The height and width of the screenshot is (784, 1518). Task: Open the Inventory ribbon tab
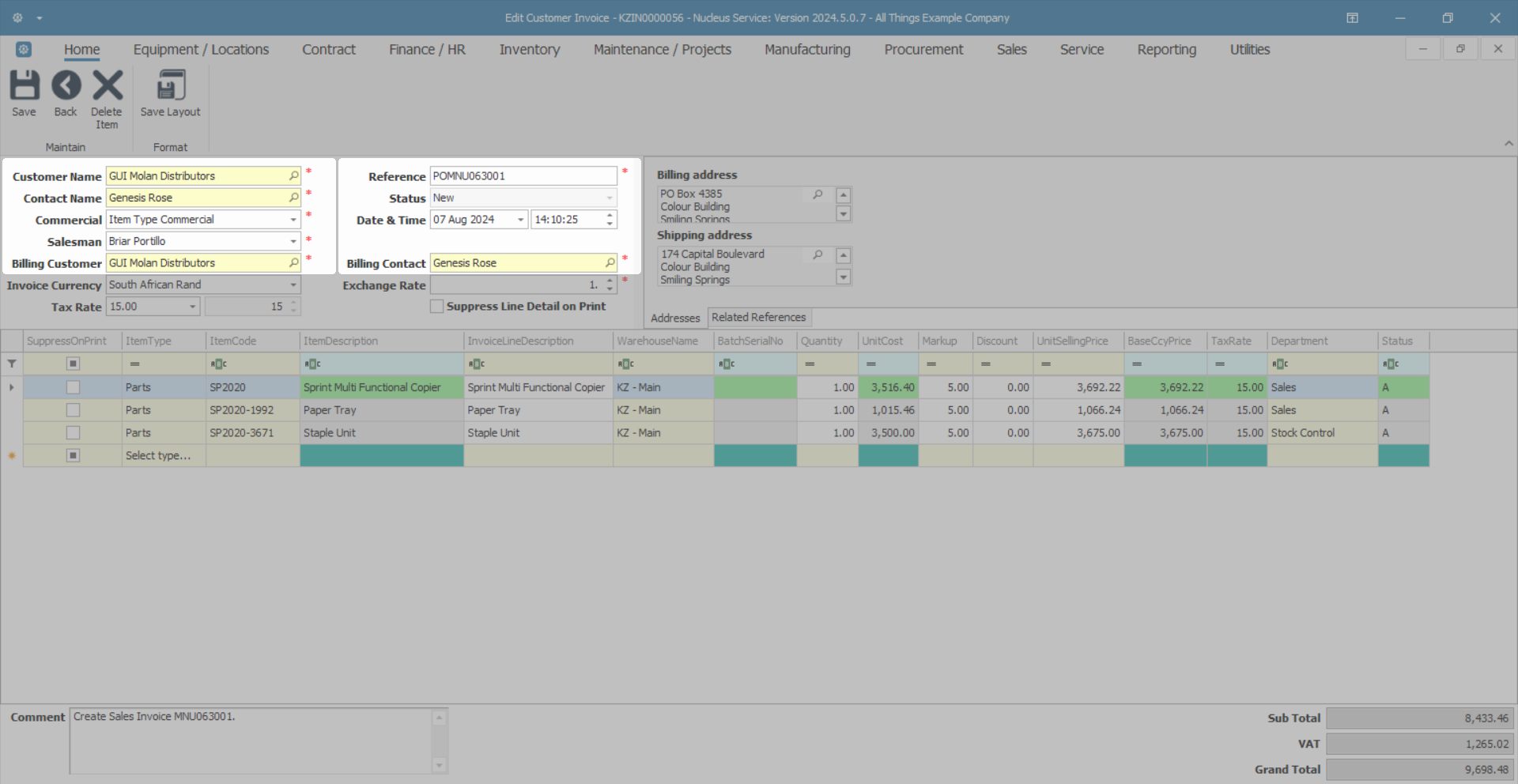tap(530, 49)
